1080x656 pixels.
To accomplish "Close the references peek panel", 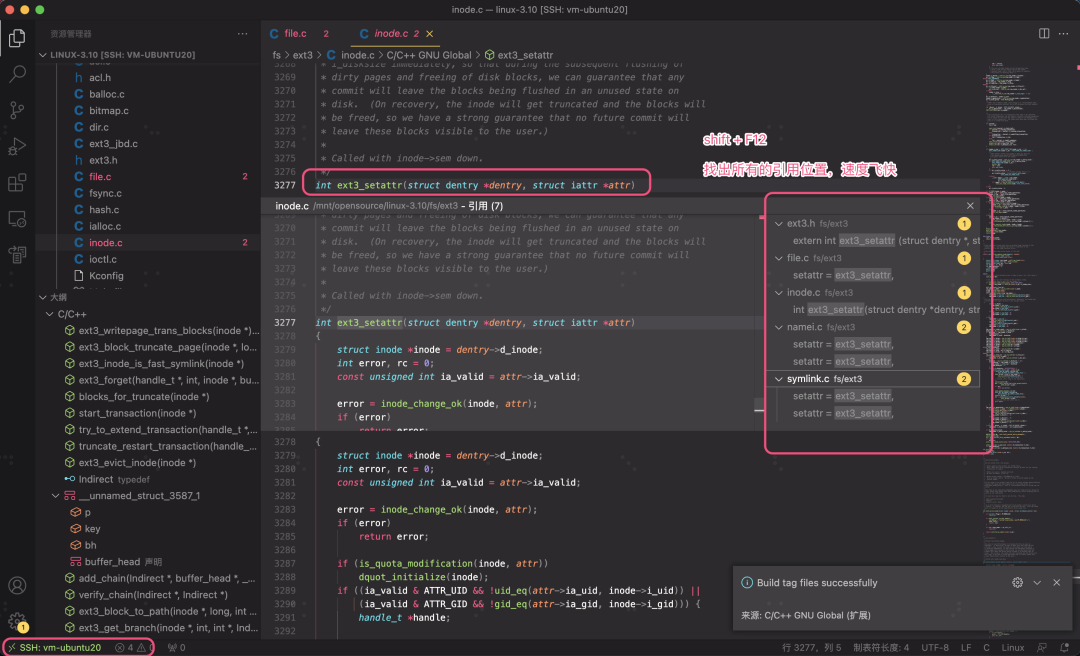I will (x=970, y=206).
